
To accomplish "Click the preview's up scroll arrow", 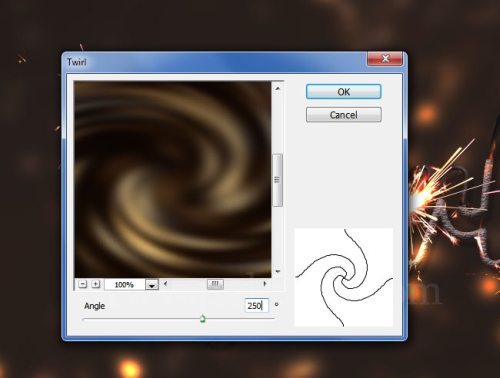I will pos(277,88).
